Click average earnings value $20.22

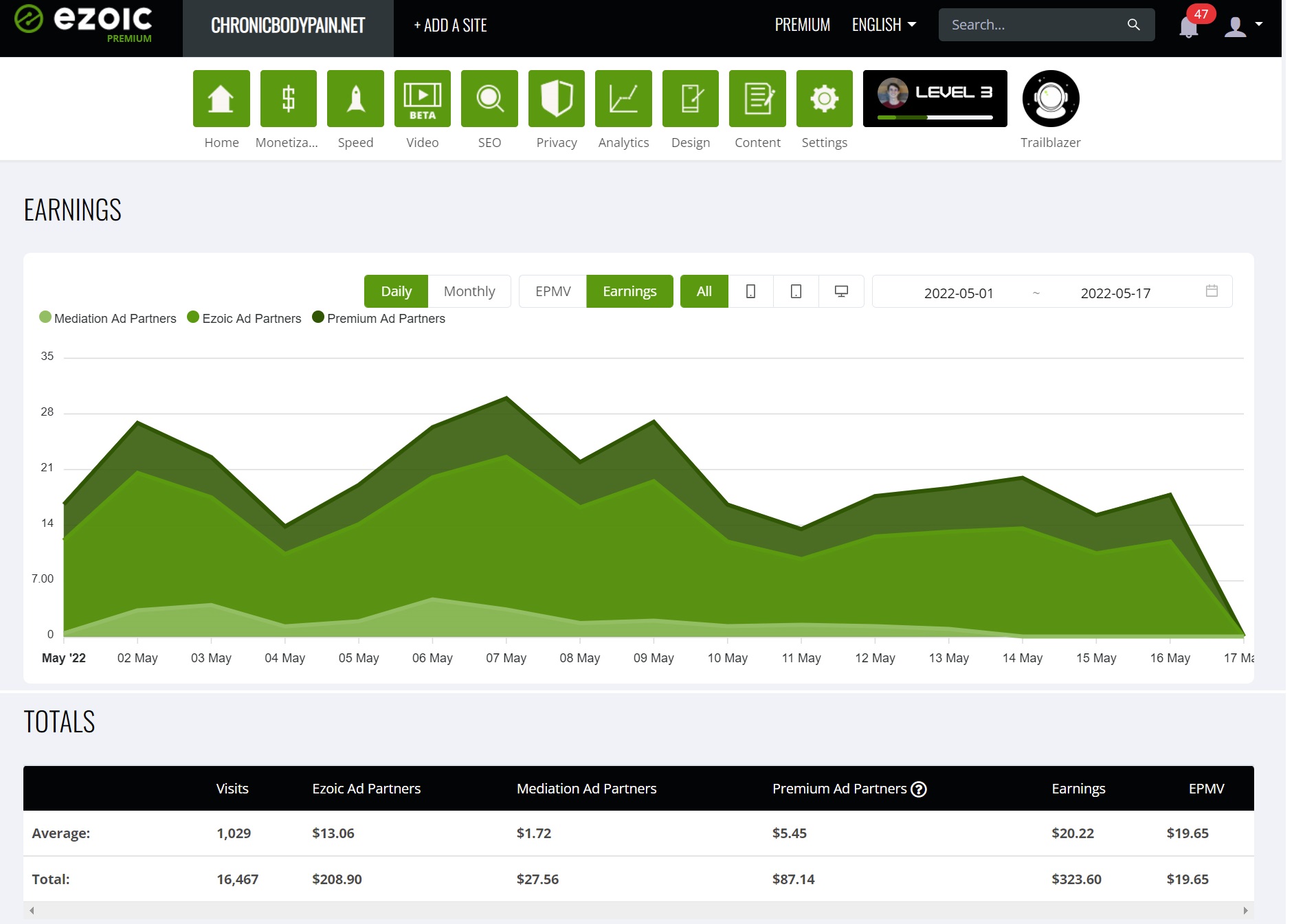click(x=1073, y=833)
